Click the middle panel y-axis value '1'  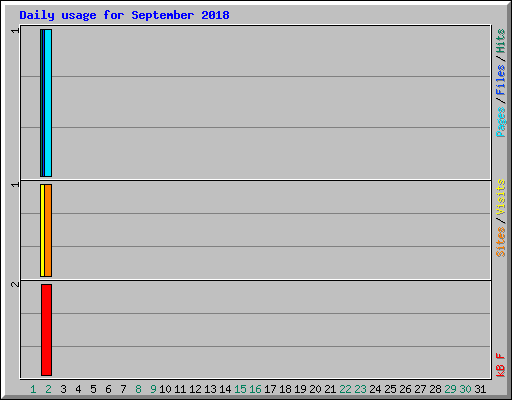tap(15, 184)
